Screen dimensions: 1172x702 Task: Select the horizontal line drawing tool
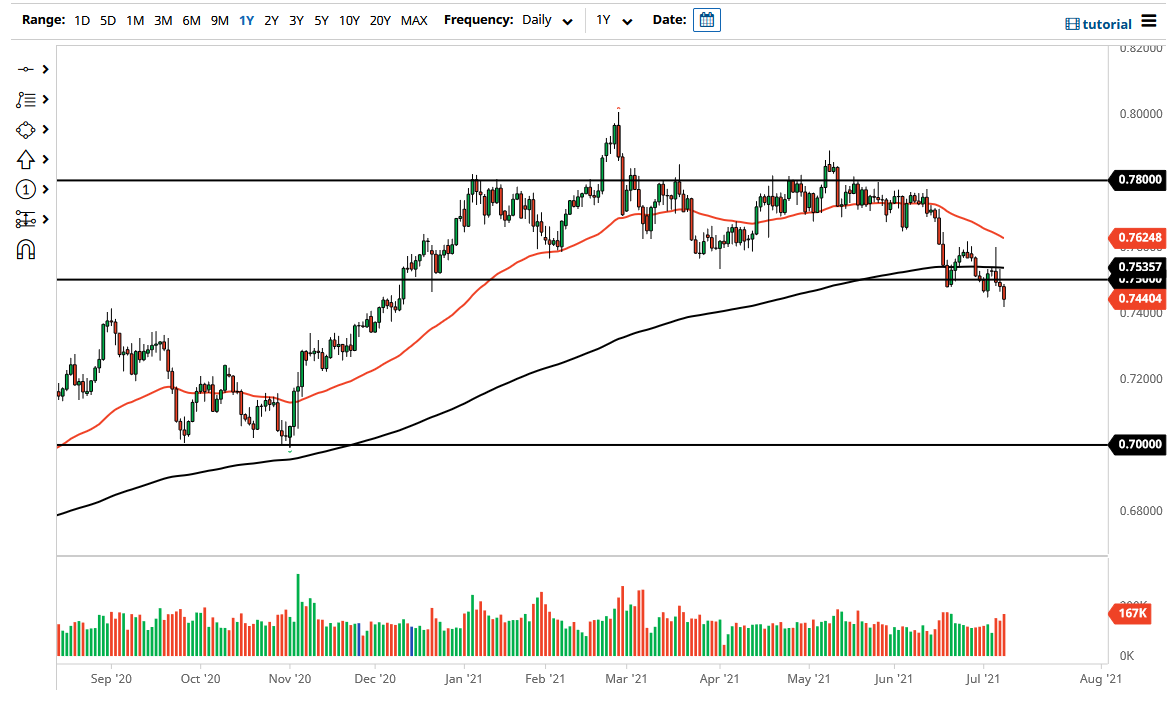coord(27,70)
